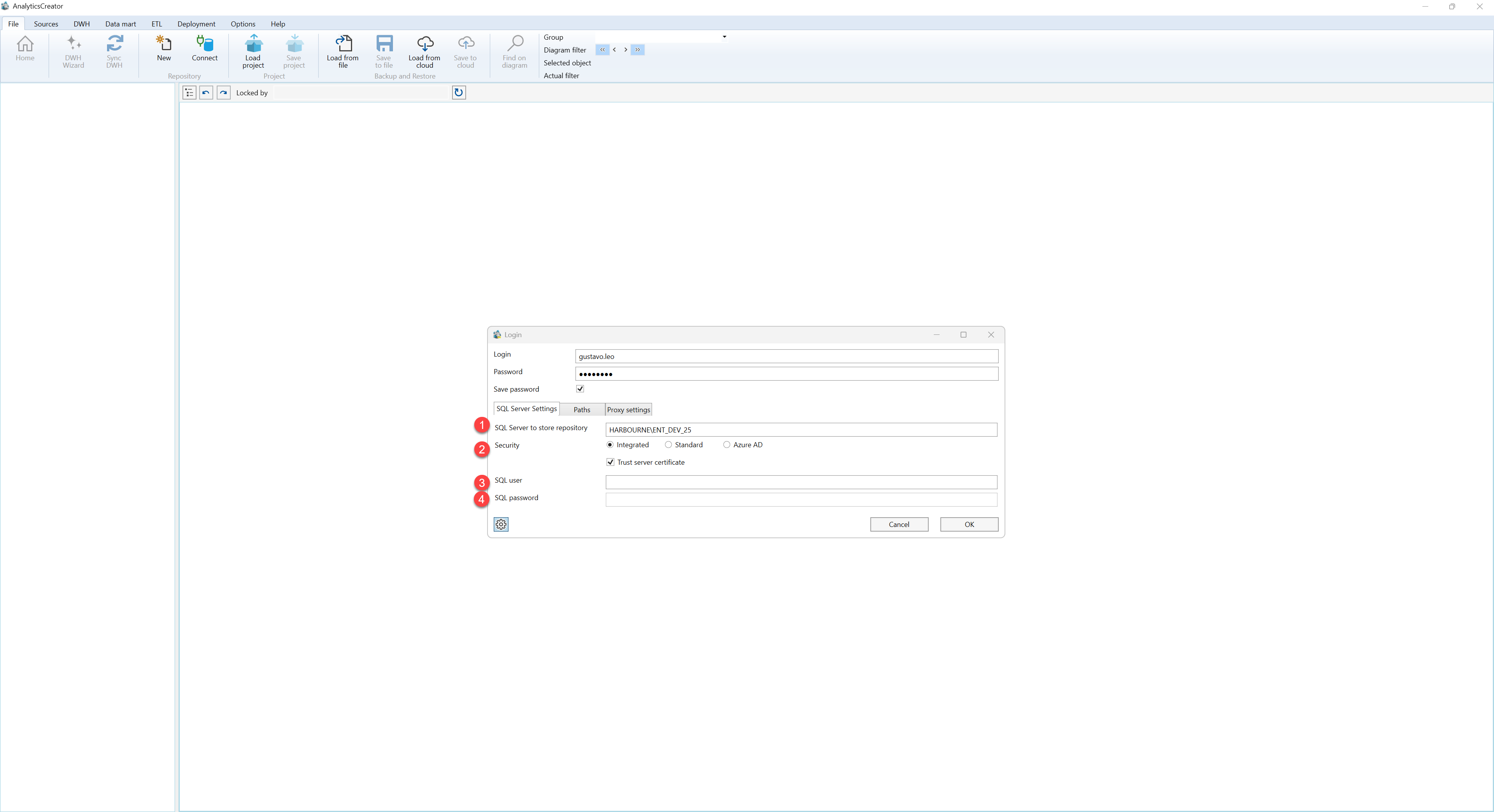
Task: Click Load project icon
Action: (253, 52)
